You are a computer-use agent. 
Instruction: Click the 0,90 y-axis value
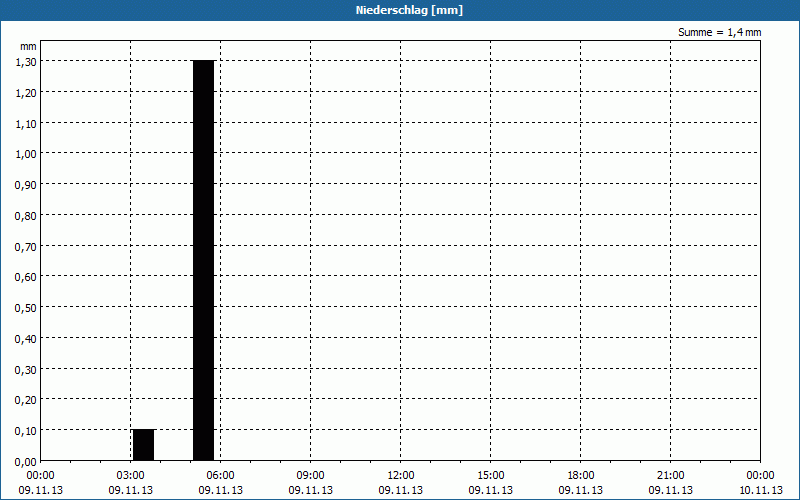click(x=26, y=185)
